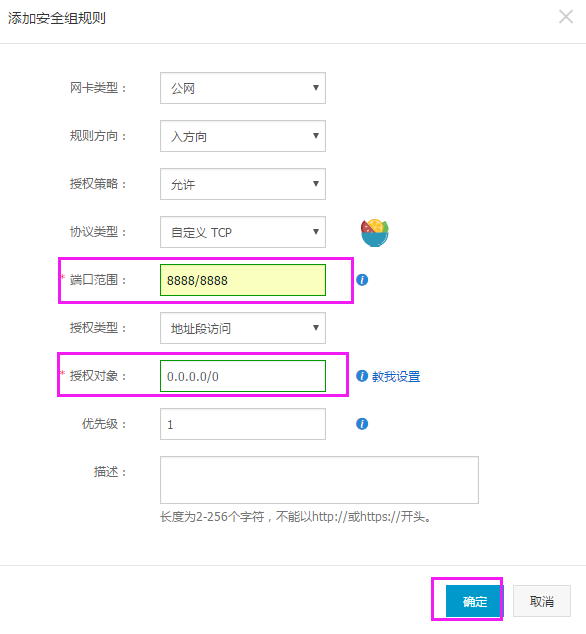Click the info icon beside 授权对象
586x634 pixels.
click(x=362, y=376)
